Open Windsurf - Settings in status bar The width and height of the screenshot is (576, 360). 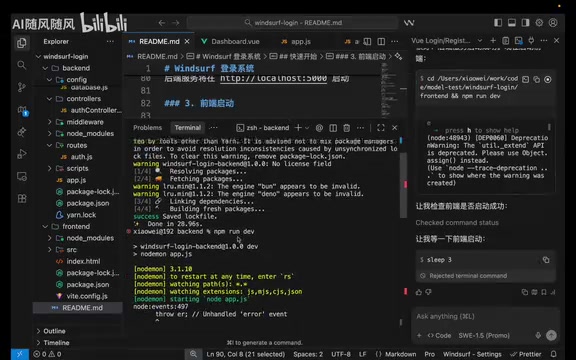(x=472, y=354)
